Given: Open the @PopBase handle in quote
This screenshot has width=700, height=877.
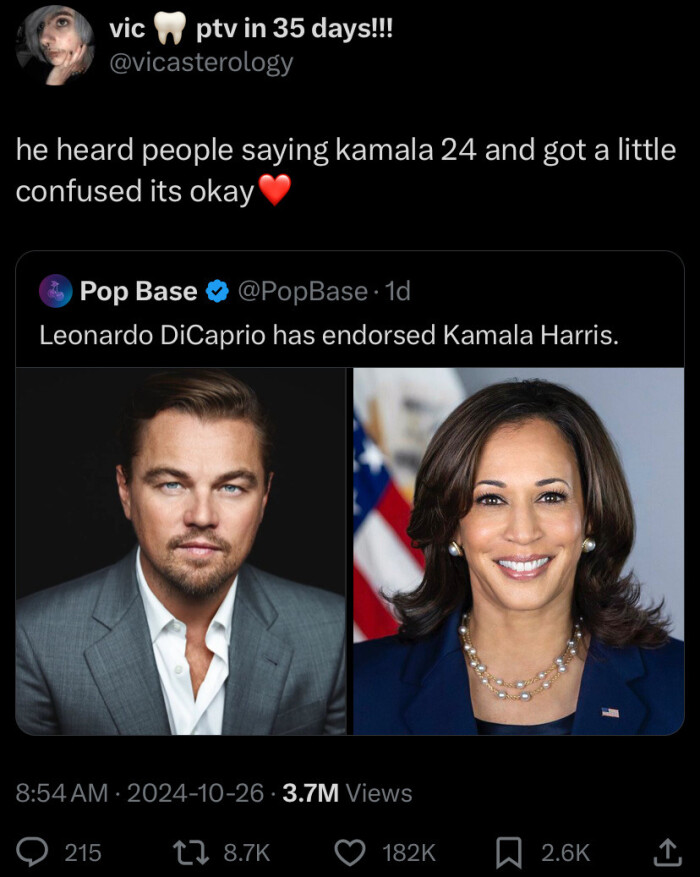Looking at the screenshot, I should 301,291.
